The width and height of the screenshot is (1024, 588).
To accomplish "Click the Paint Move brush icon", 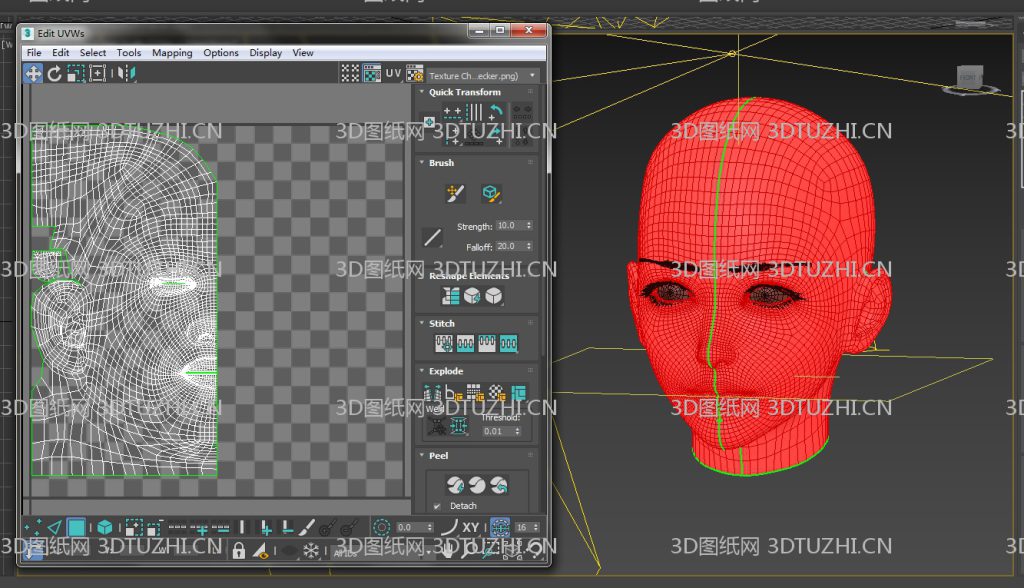I will [x=455, y=193].
